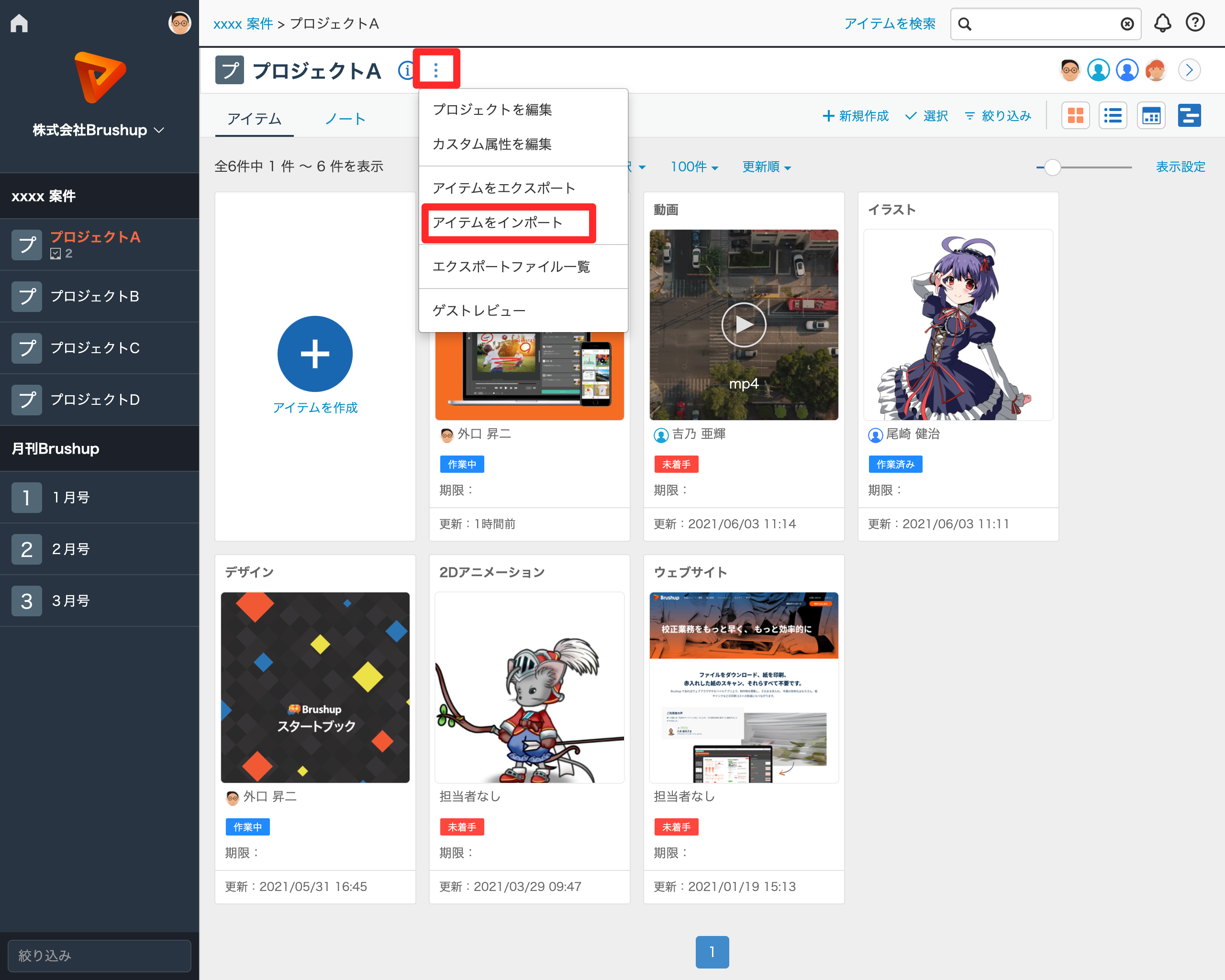Choose アイテムをインポート

coord(523,223)
